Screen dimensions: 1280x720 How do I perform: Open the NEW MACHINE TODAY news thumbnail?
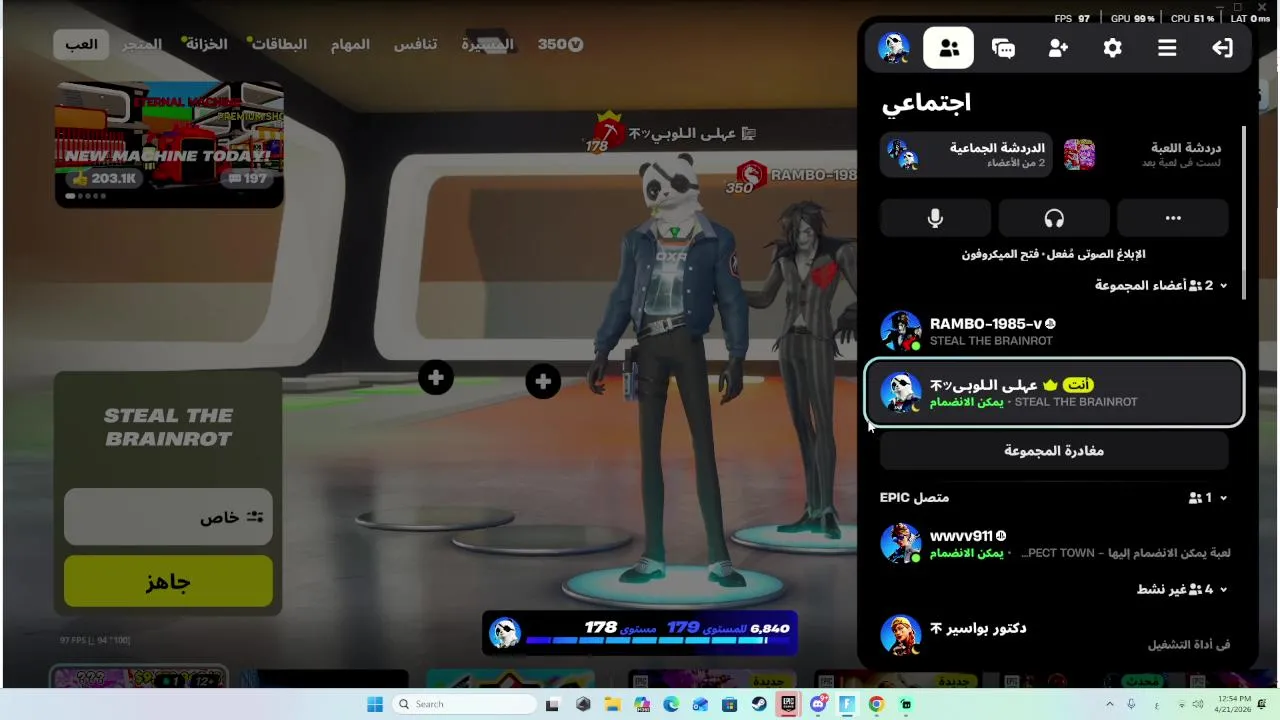click(x=169, y=145)
